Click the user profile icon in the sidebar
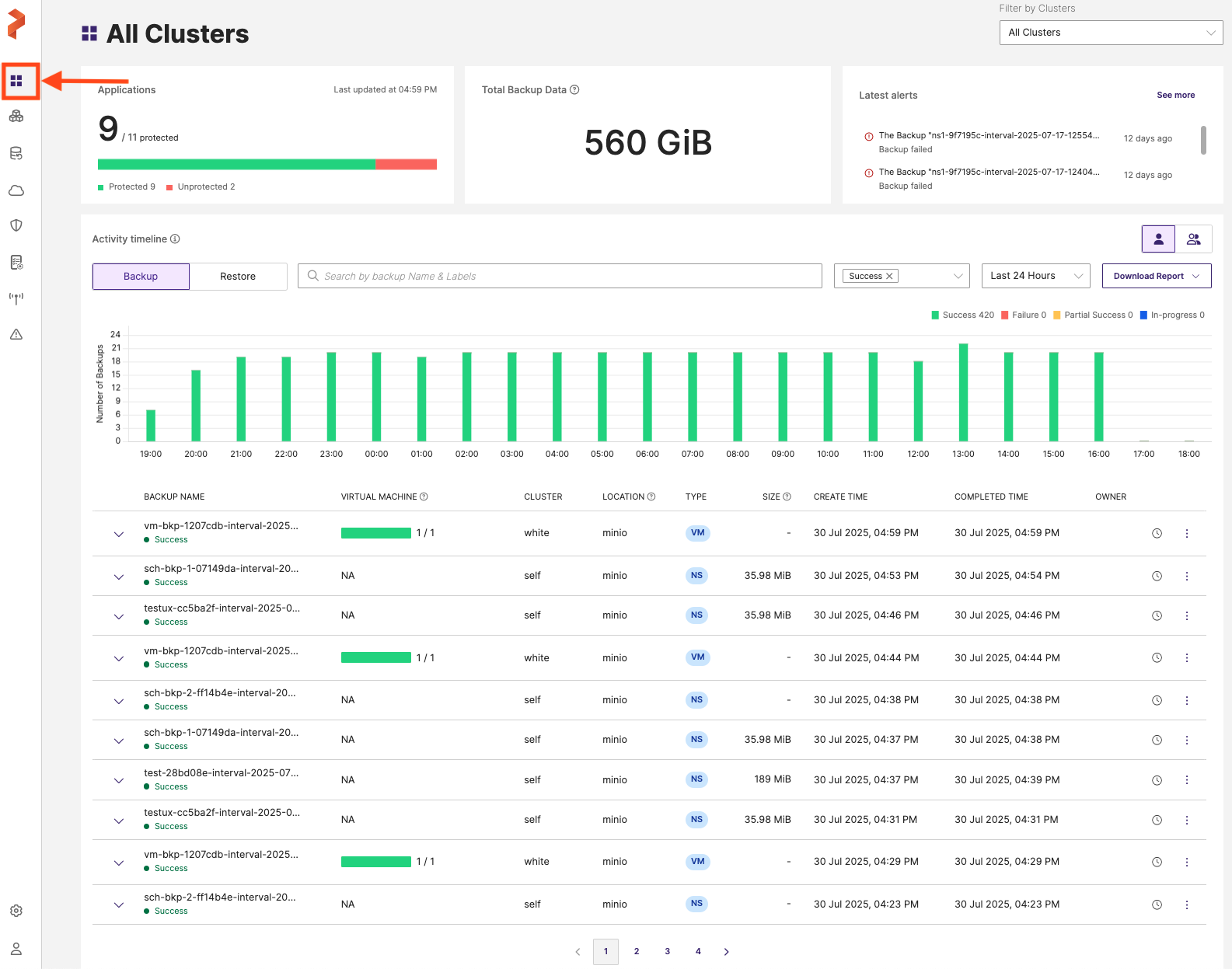This screenshot has width=1232, height=969. click(16, 949)
